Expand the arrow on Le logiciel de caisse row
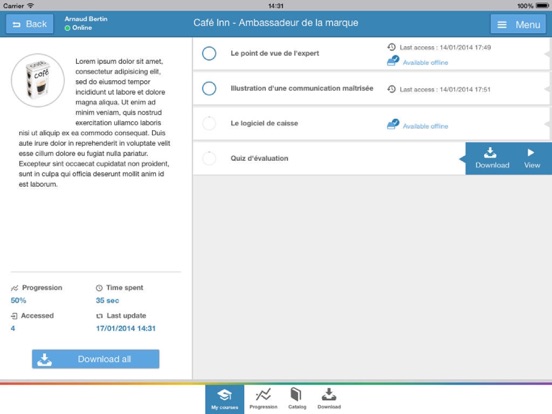 (x=547, y=123)
